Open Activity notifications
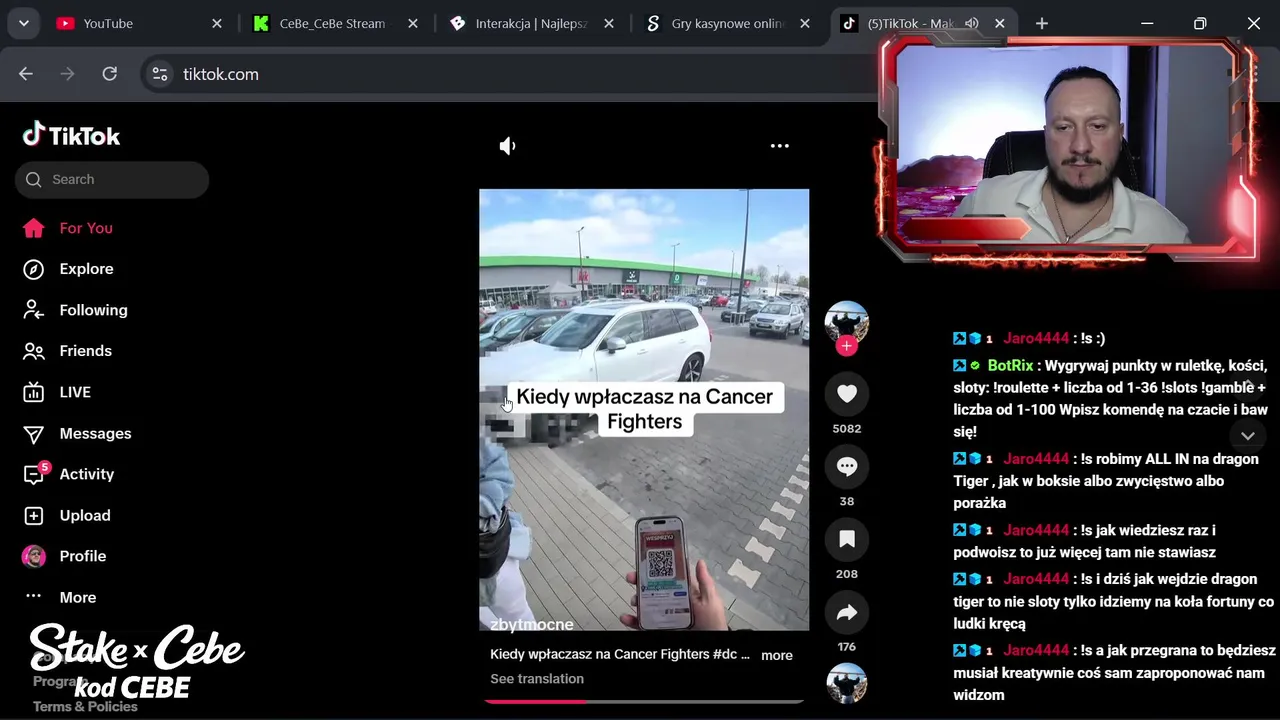The width and height of the screenshot is (1280, 720). coord(68,474)
